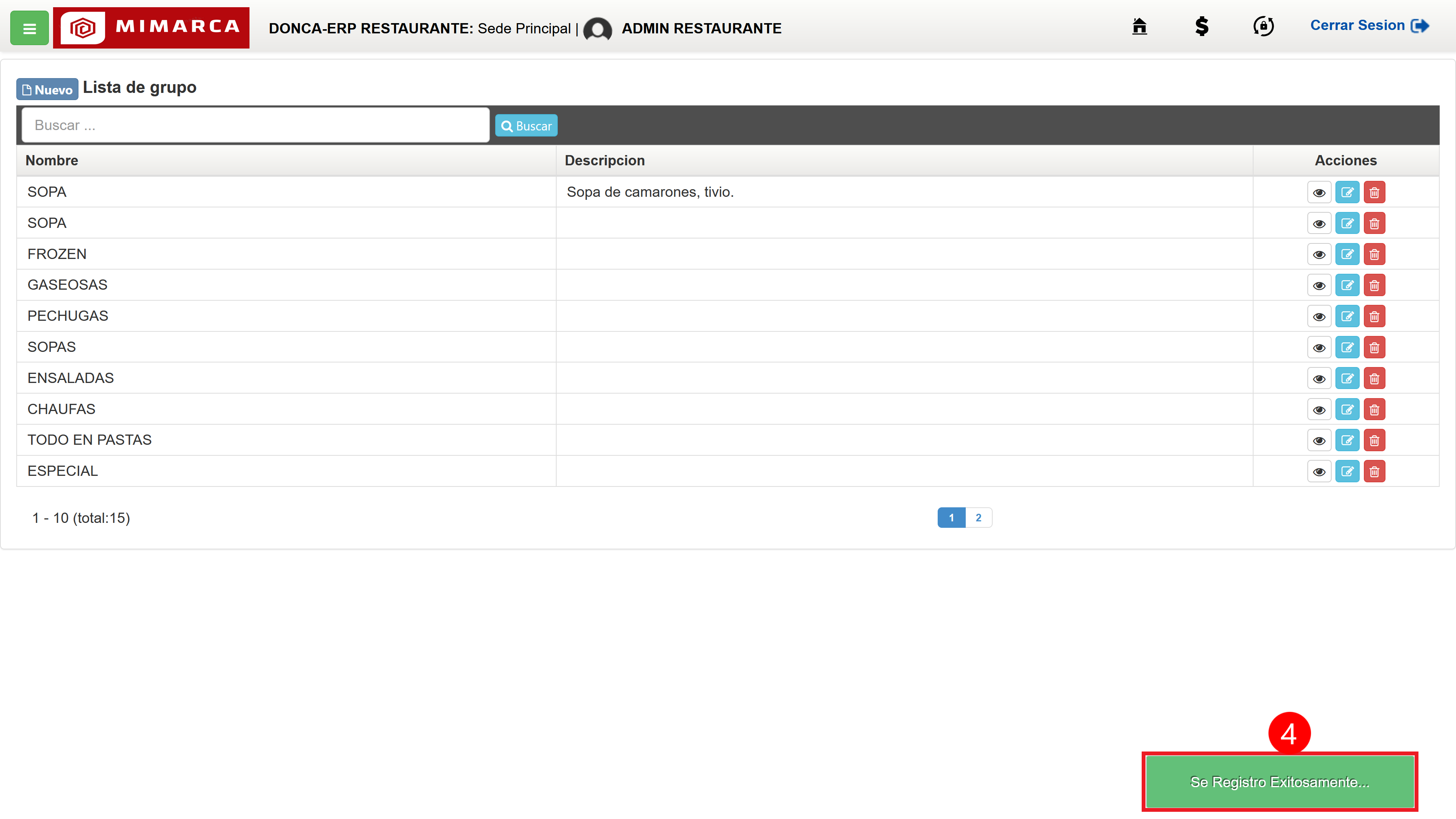Select the TODO EN PASTAS name cell
This screenshot has height=819, width=1456.
(x=286, y=440)
